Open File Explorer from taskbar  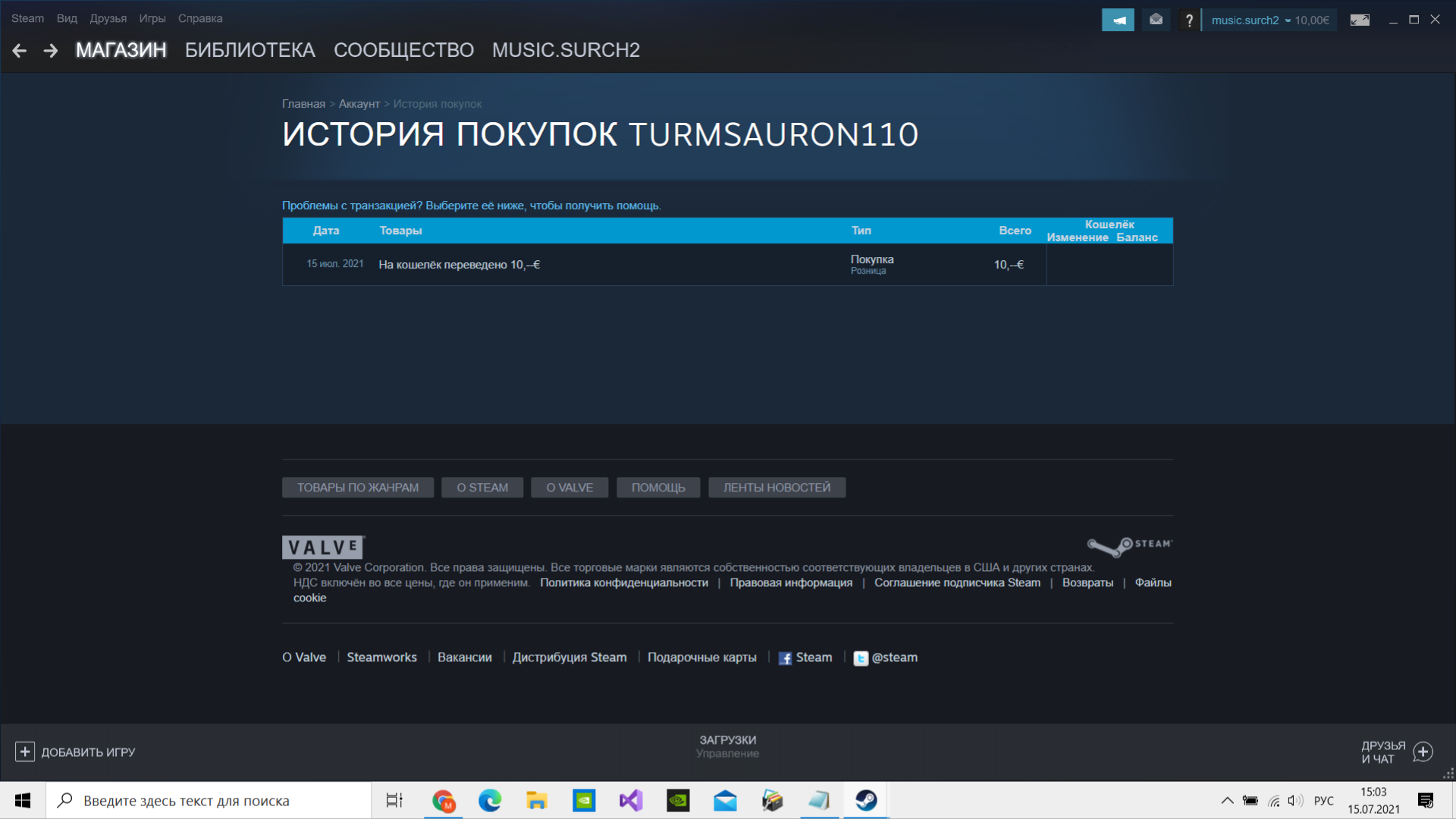(x=537, y=801)
